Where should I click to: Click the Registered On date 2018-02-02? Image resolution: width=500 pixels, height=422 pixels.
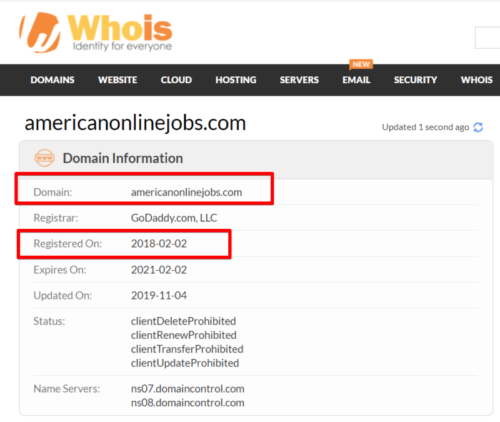(x=159, y=244)
